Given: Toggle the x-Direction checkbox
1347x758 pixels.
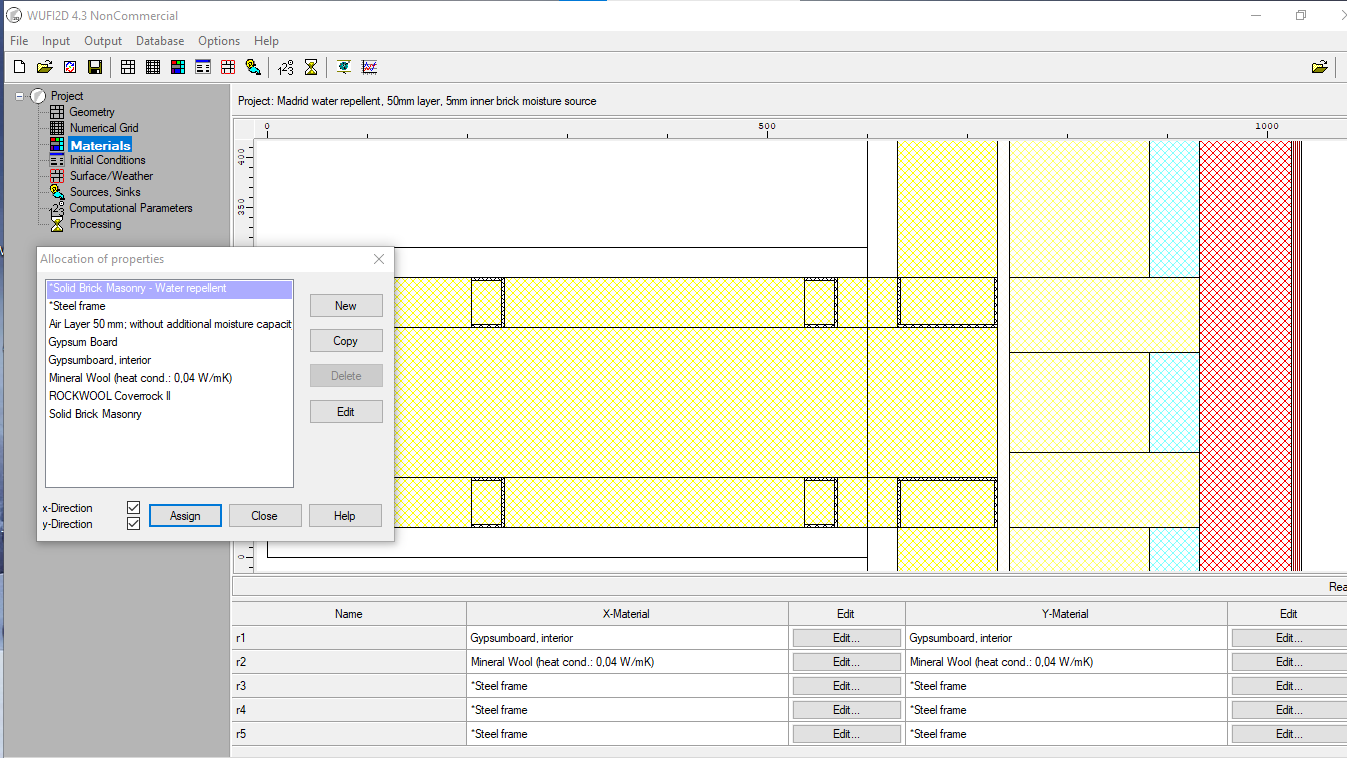Looking at the screenshot, I should (x=133, y=508).
